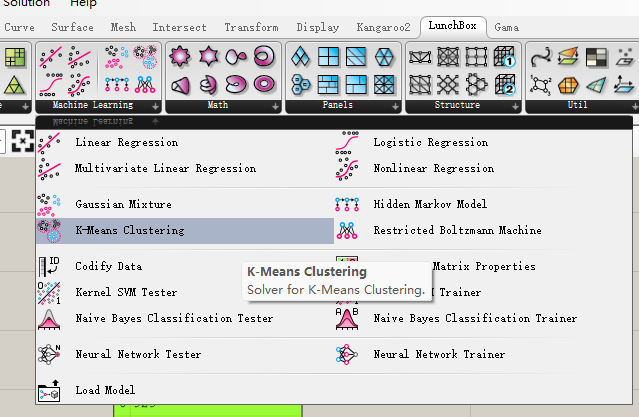Select the diagrid structure icon
639x417 pixels.
click(448, 85)
